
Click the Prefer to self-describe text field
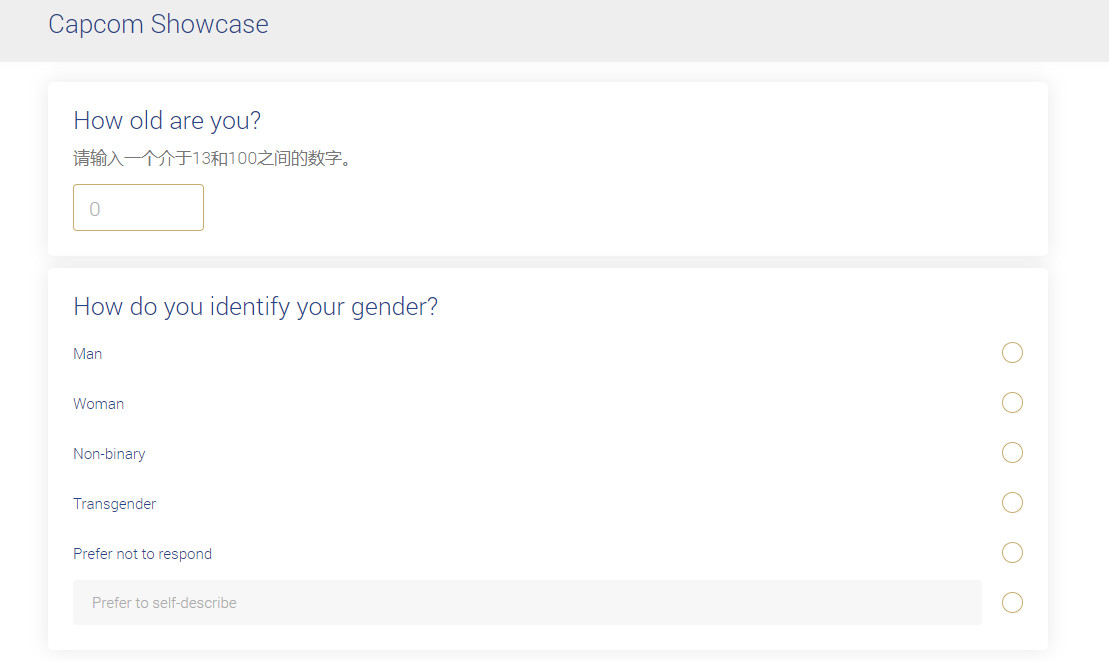coord(527,603)
